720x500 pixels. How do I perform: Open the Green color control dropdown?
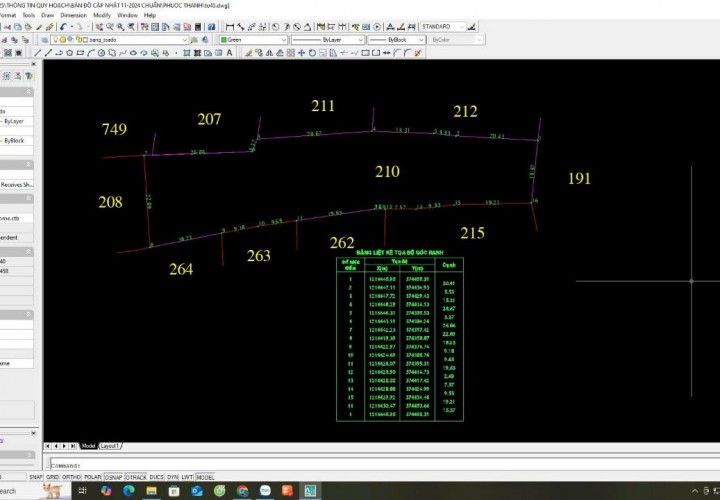pyautogui.click(x=253, y=40)
